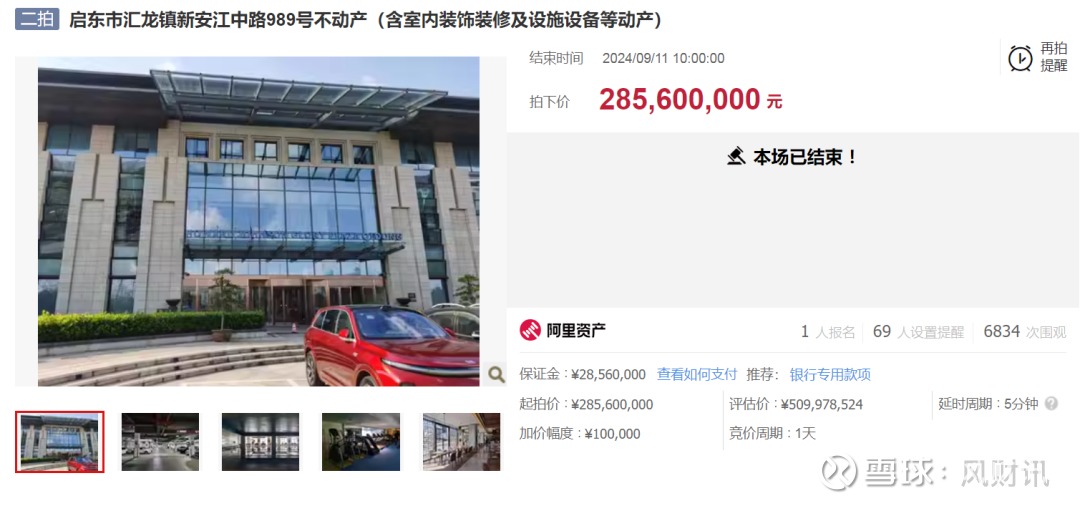Click the auction listing title
This screenshot has width=1080, height=506.
(x=366, y=20)
